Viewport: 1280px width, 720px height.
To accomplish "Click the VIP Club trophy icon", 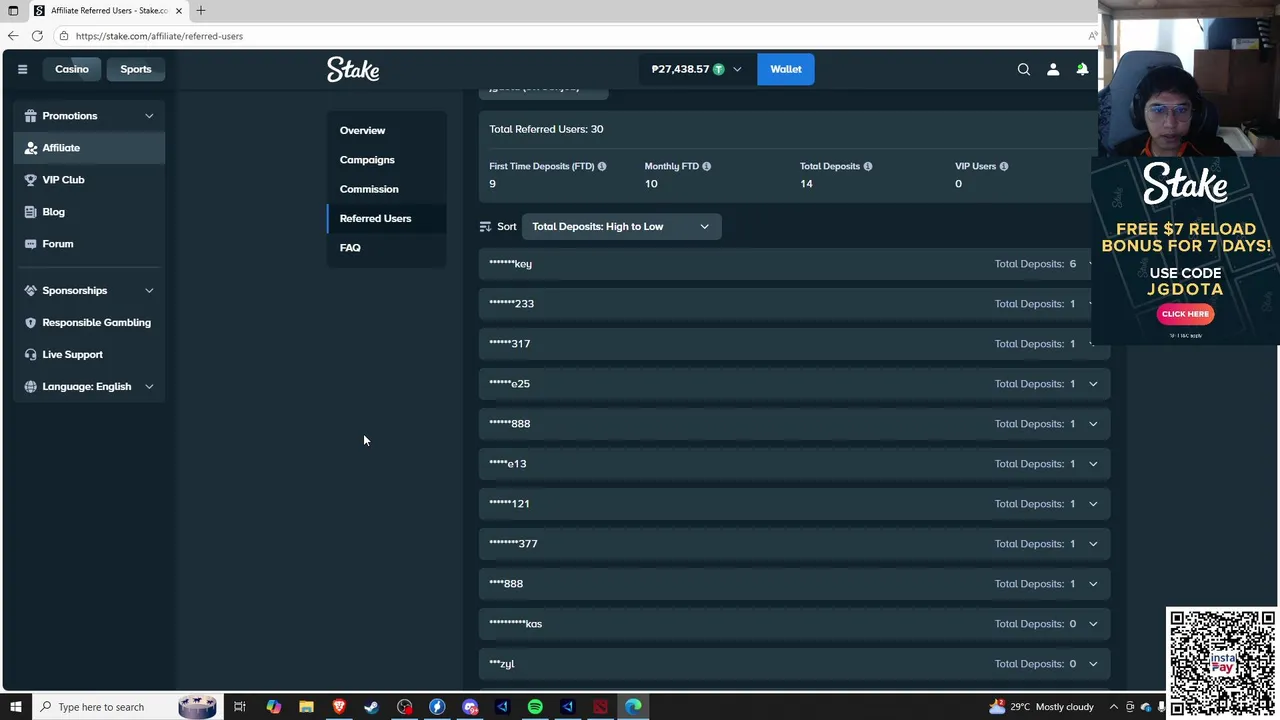I will 30,180.
